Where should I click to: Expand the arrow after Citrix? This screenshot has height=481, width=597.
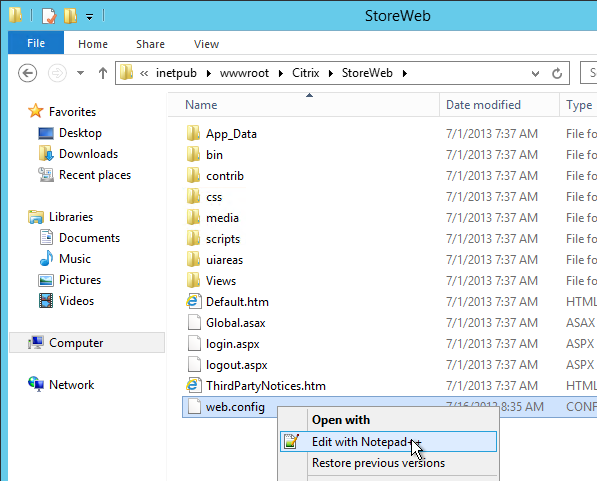330,73
